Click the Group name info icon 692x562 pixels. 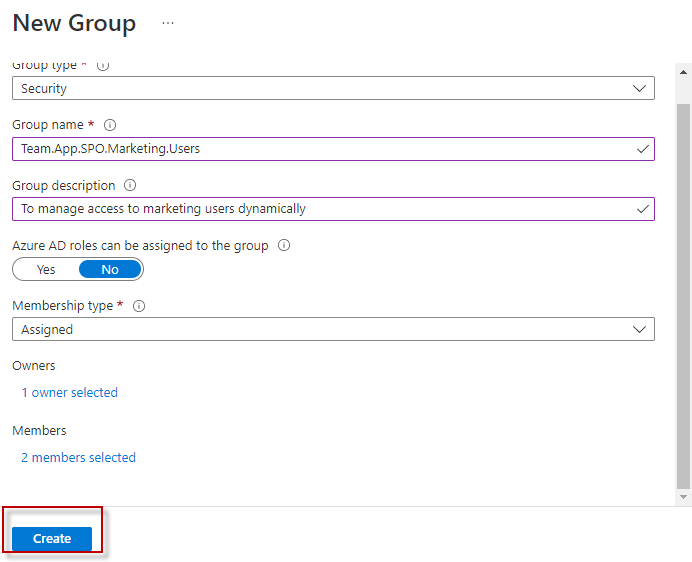point(110,125)
